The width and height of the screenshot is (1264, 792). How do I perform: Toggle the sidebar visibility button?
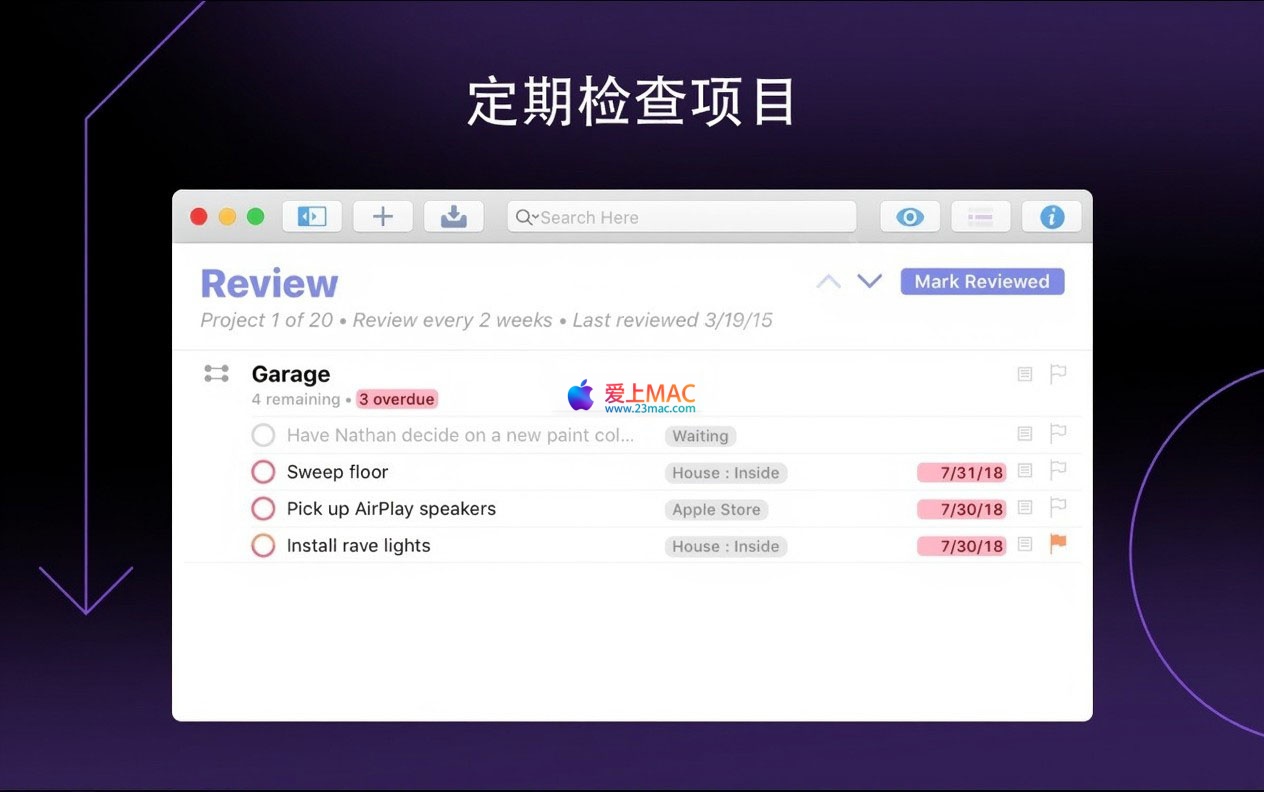312,217
